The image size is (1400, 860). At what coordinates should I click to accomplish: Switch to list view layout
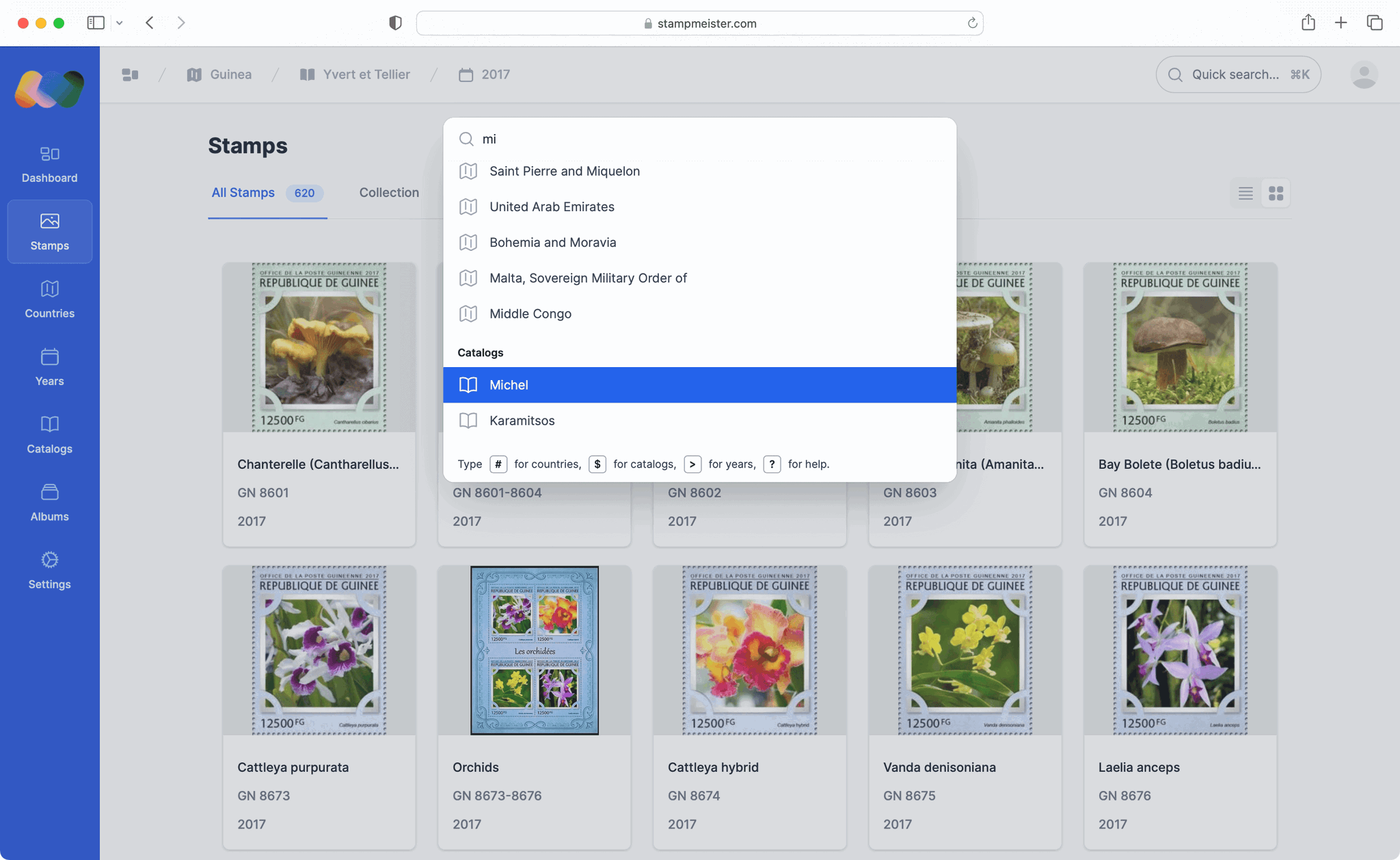(1245, 193)
